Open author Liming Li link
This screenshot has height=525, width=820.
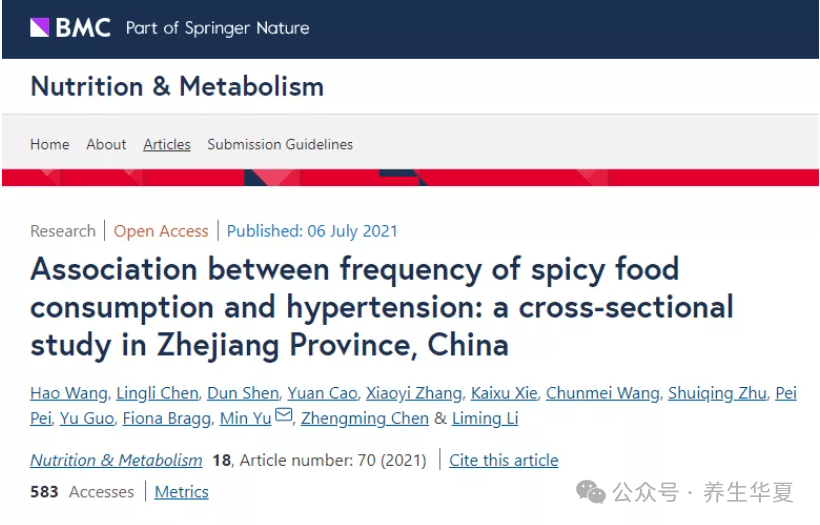(x=485, y=418)
